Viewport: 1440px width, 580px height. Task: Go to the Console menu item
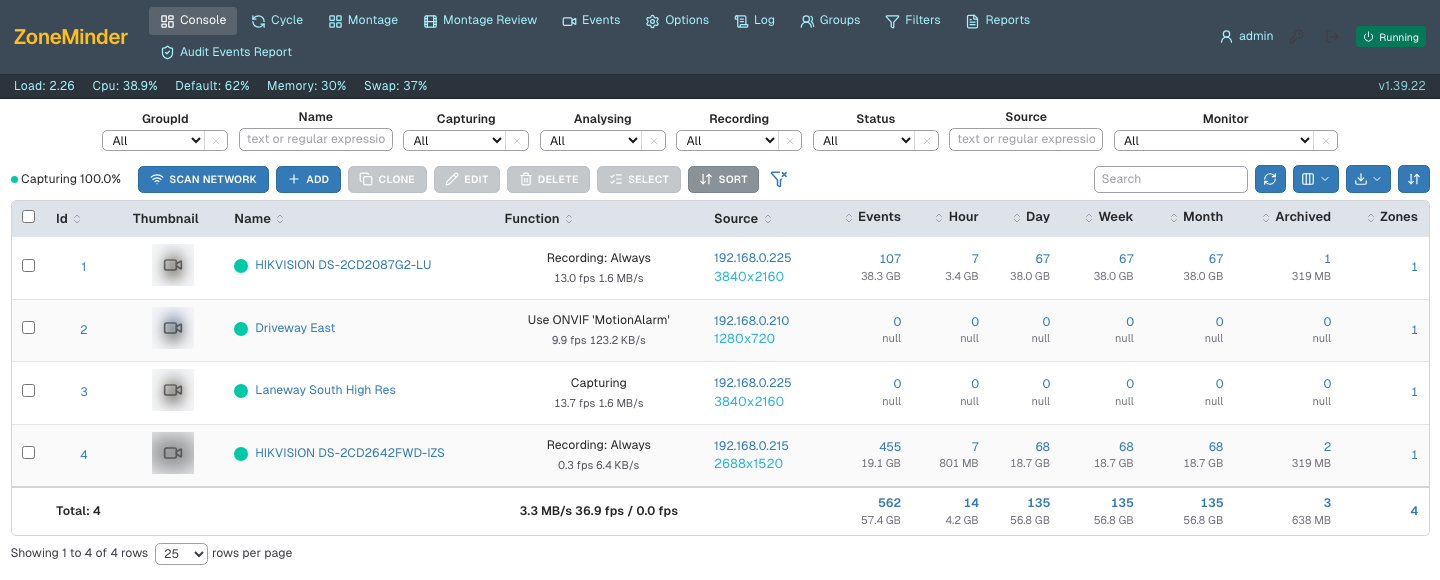(x=193, y=20)
